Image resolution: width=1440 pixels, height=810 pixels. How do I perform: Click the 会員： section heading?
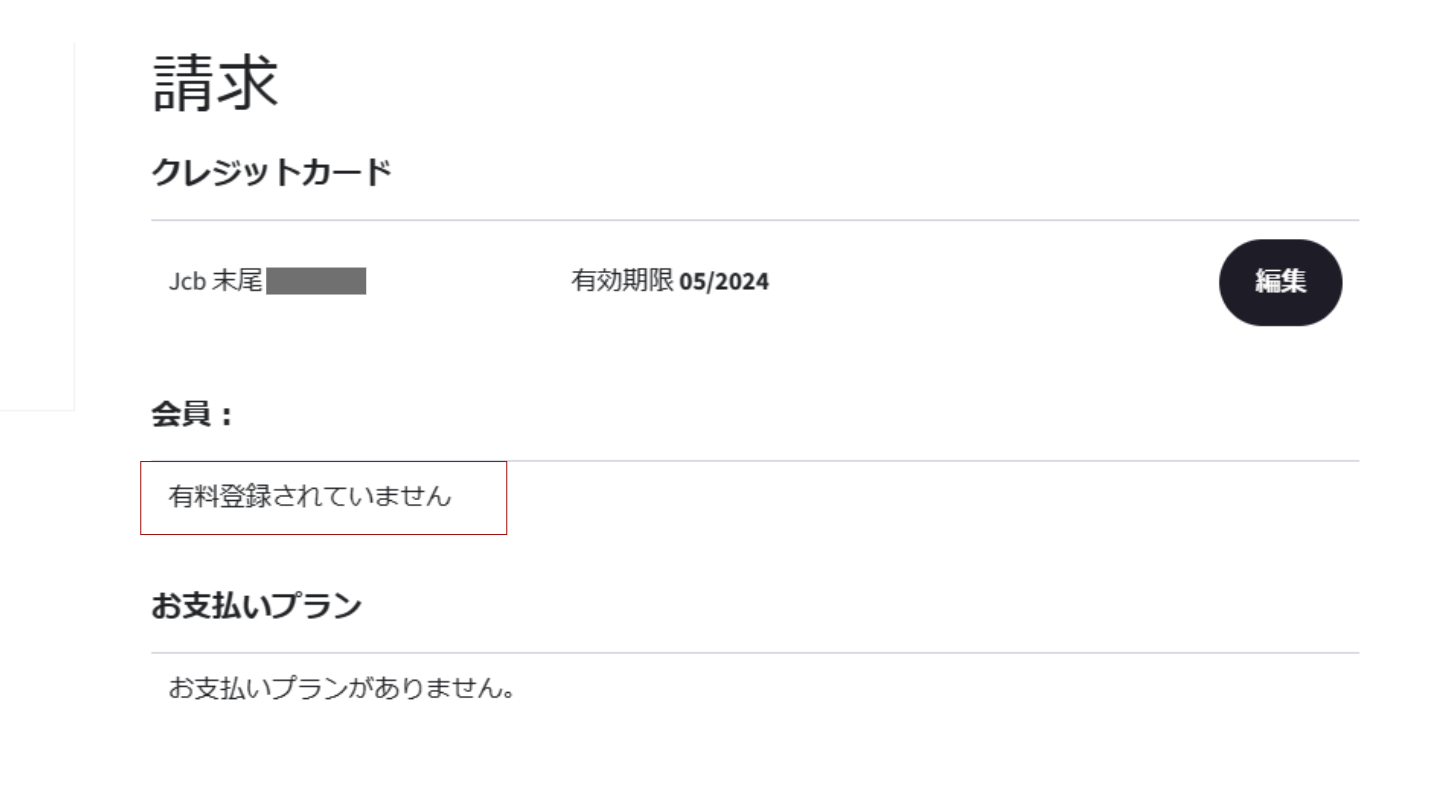click(192, 416)
